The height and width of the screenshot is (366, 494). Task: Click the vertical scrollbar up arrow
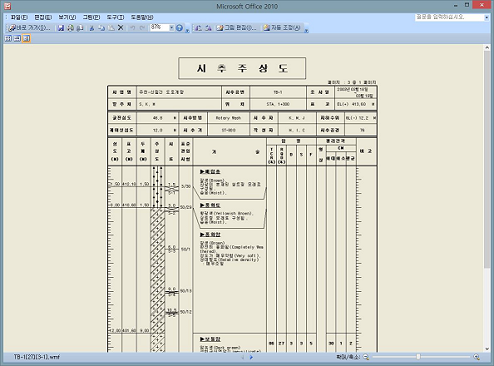(x=487, y=48)
